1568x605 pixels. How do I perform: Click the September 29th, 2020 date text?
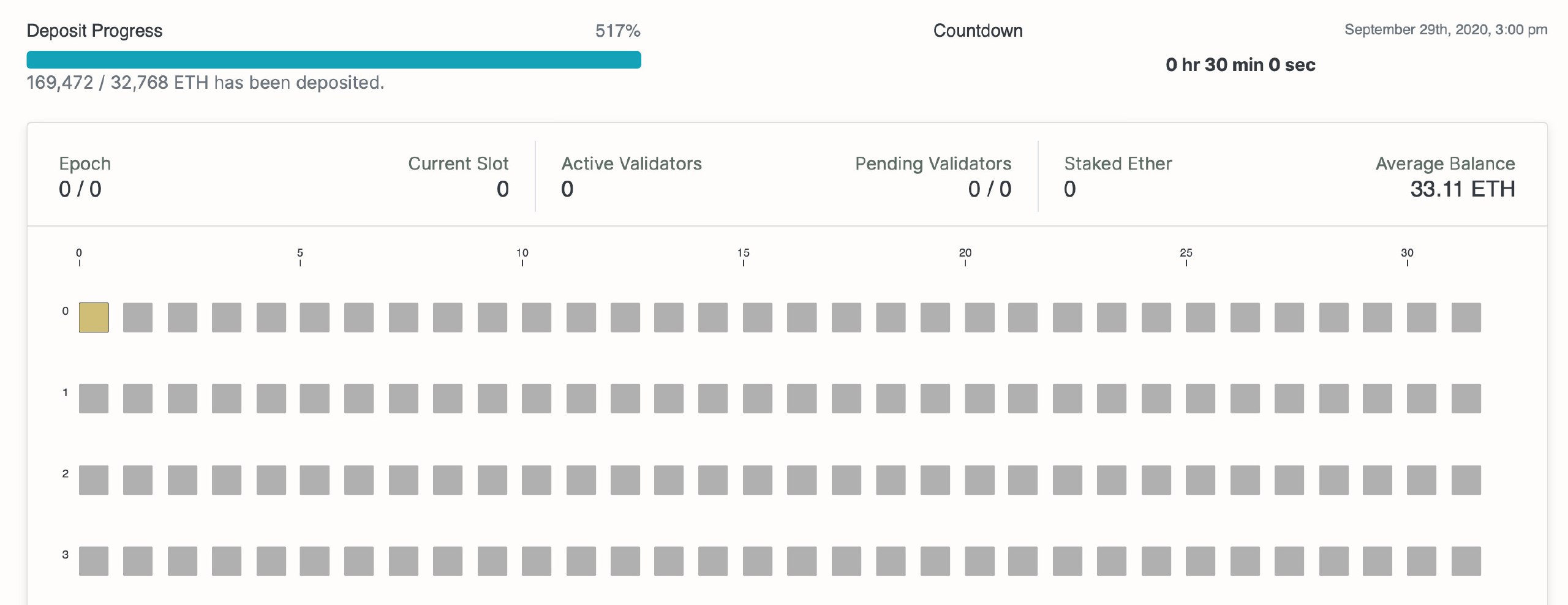[1445, 29]
